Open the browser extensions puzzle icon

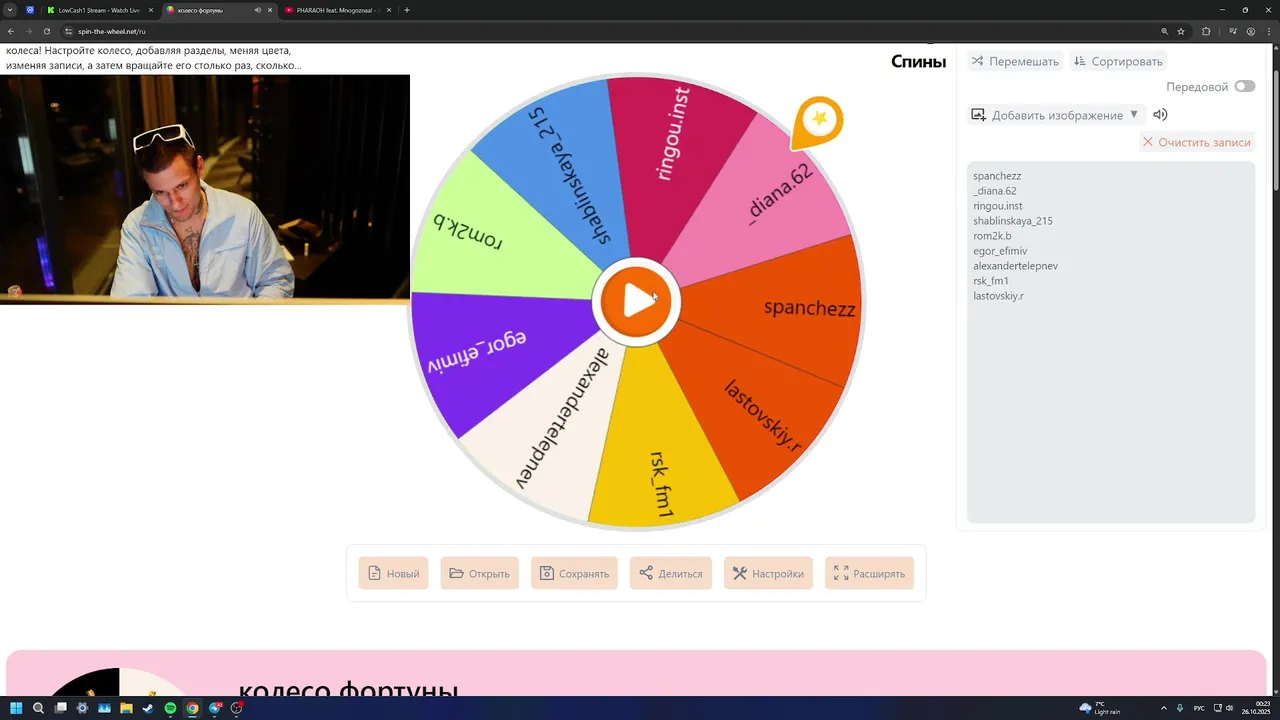(x=1206, y=31)
